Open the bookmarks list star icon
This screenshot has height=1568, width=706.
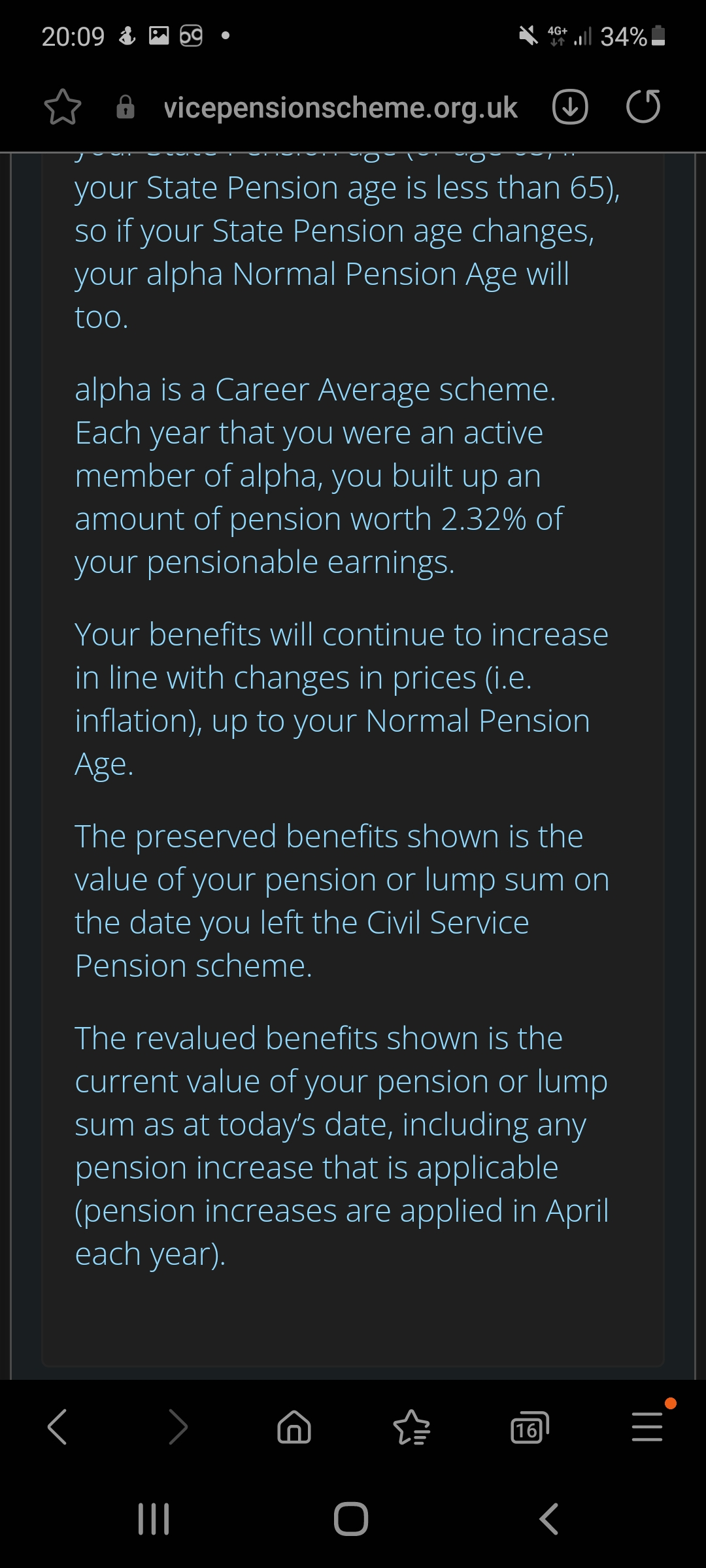click(412, 1427)
